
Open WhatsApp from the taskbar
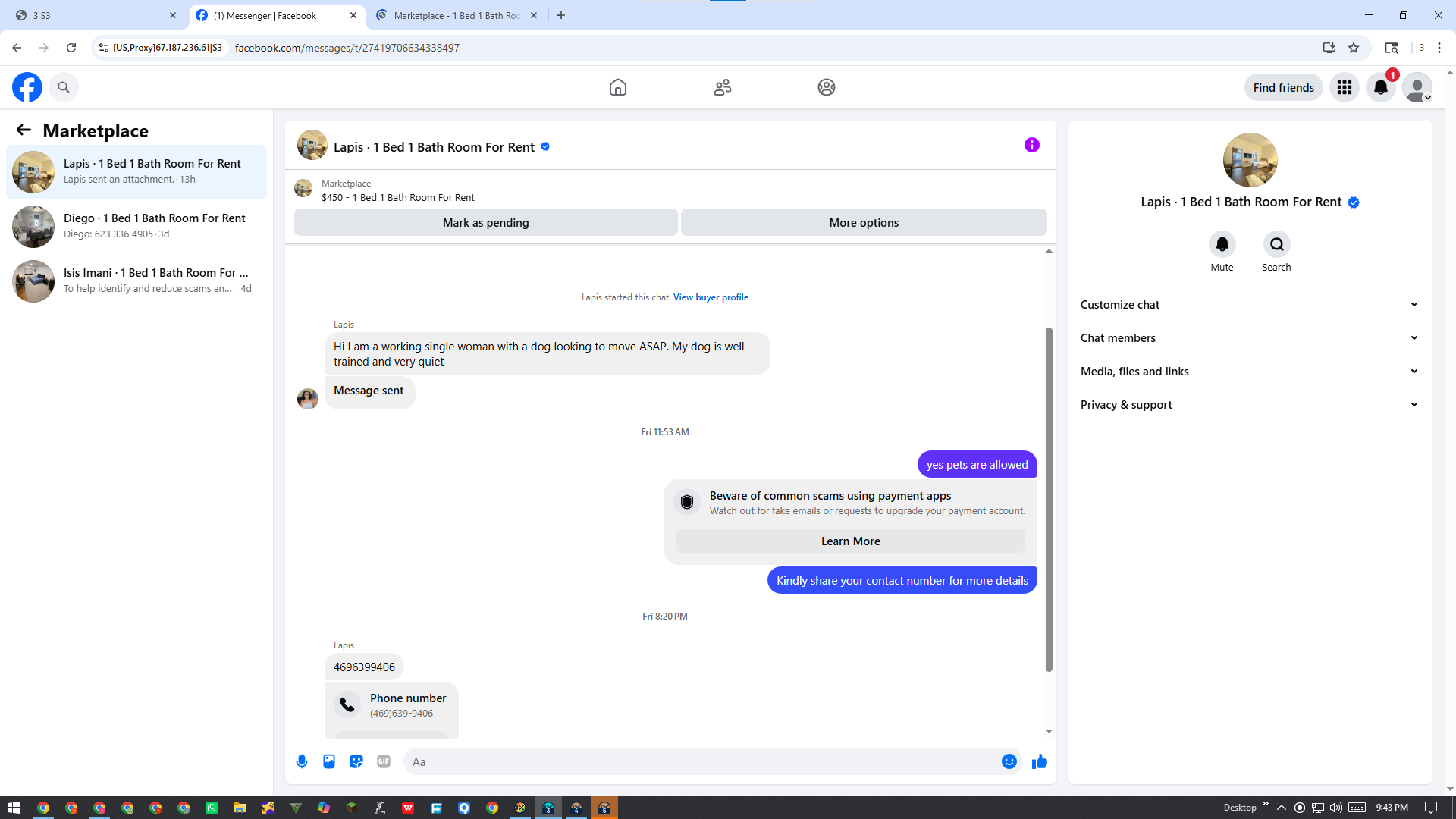click(212, 808)
